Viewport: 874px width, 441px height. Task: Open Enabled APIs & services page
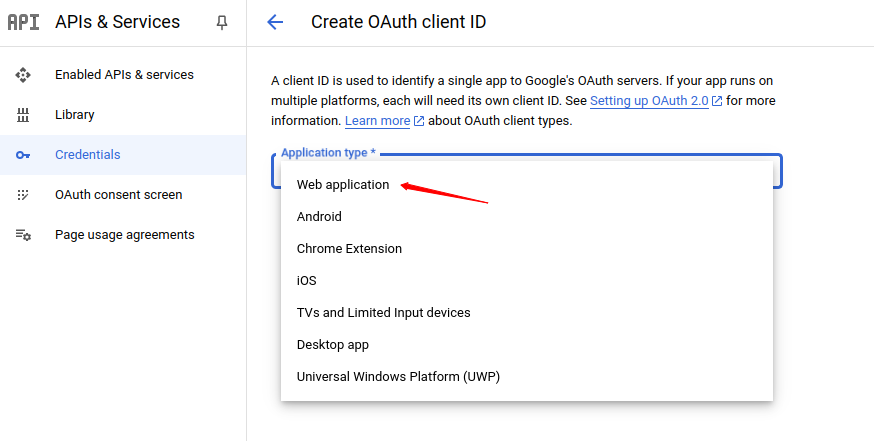tap(123, 75)
